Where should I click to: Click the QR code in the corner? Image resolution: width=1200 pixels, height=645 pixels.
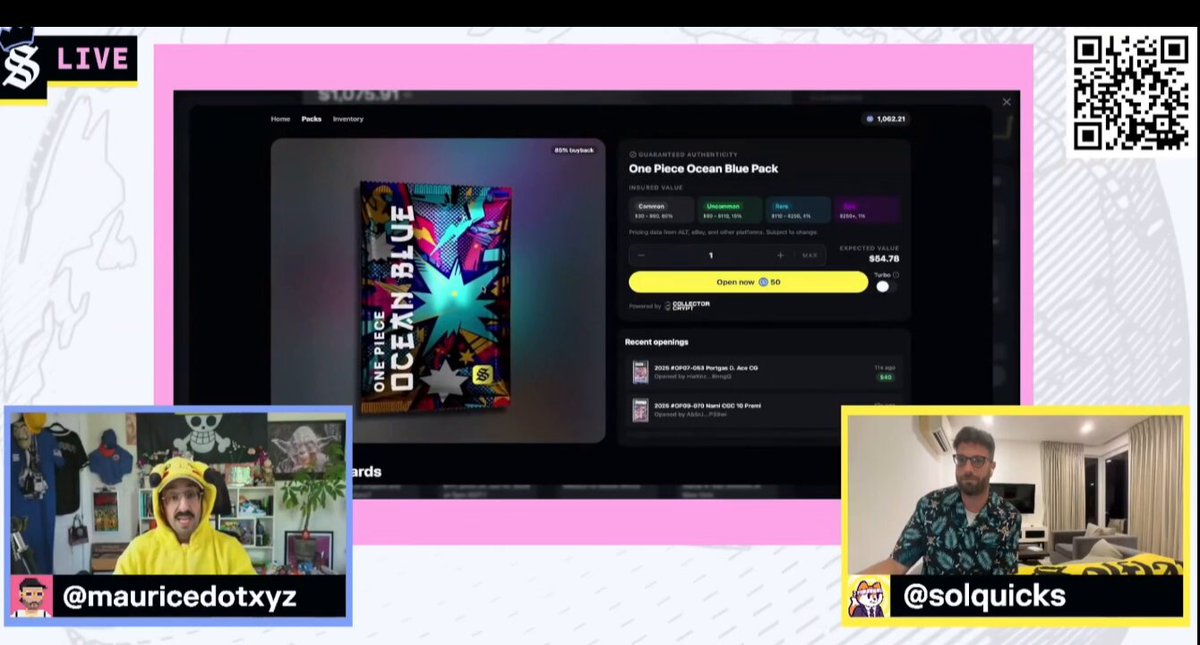[x=1131, y=92]
